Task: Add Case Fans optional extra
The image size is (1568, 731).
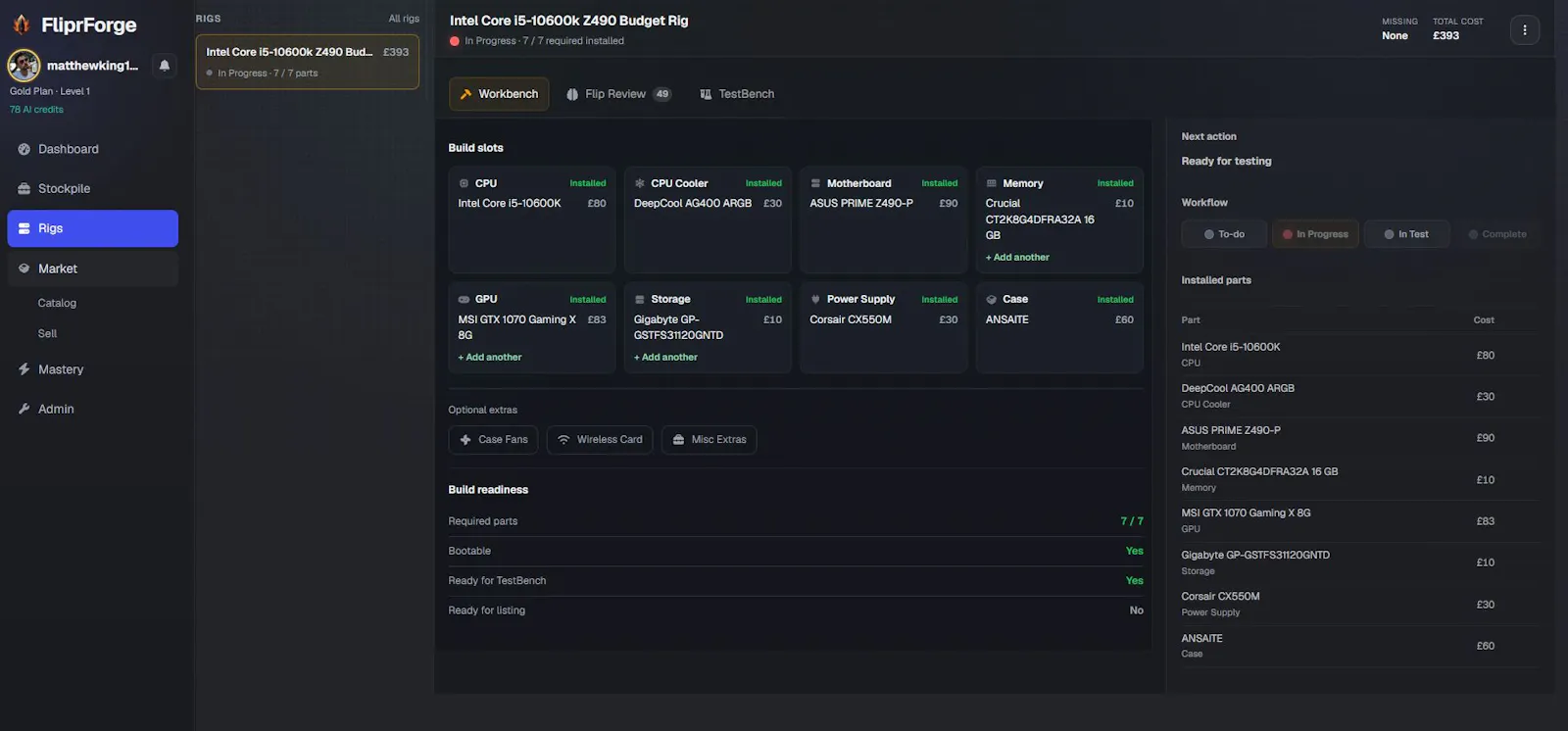Action: (494, 440)
